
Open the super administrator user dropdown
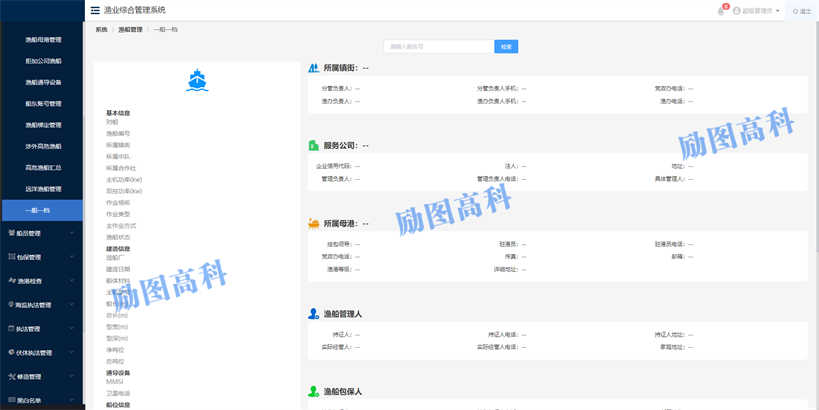758,11
